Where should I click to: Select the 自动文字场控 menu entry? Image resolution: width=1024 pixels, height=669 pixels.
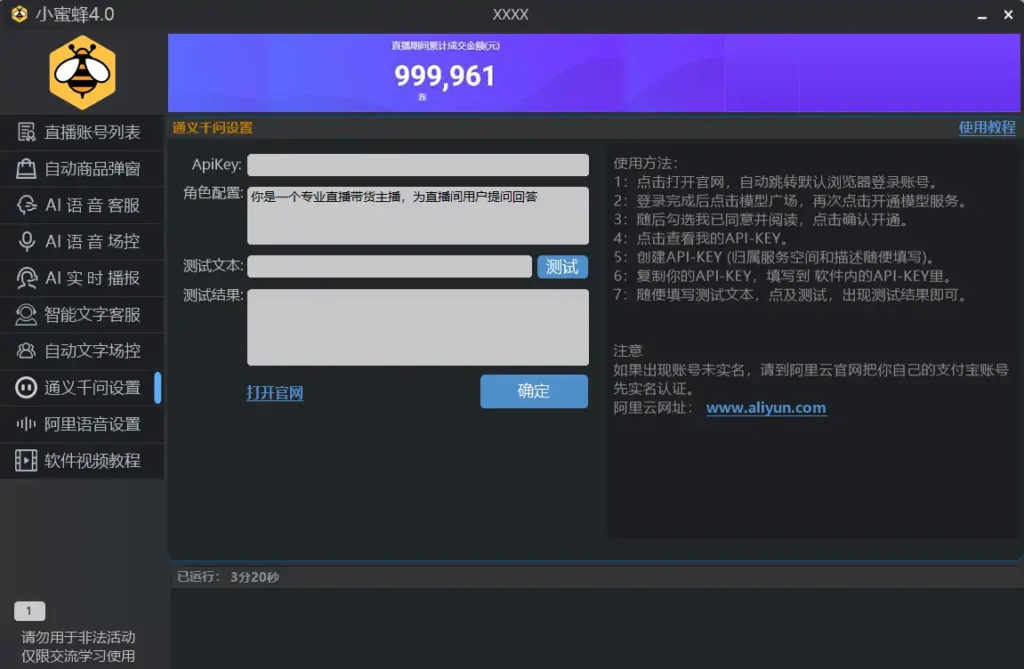point(82,351)
